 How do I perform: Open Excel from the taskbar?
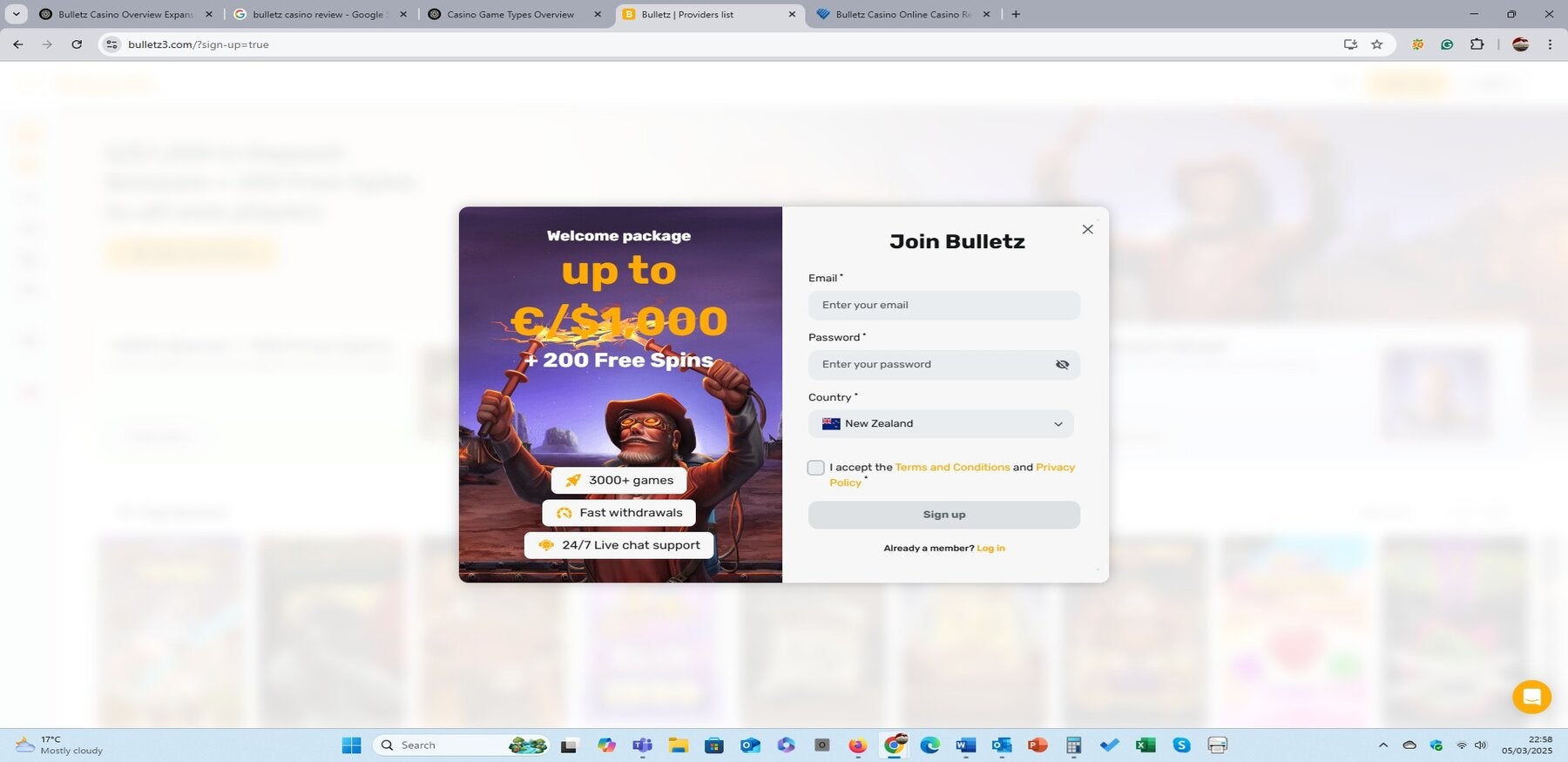pyautogui.click(x=1146, y=745)
